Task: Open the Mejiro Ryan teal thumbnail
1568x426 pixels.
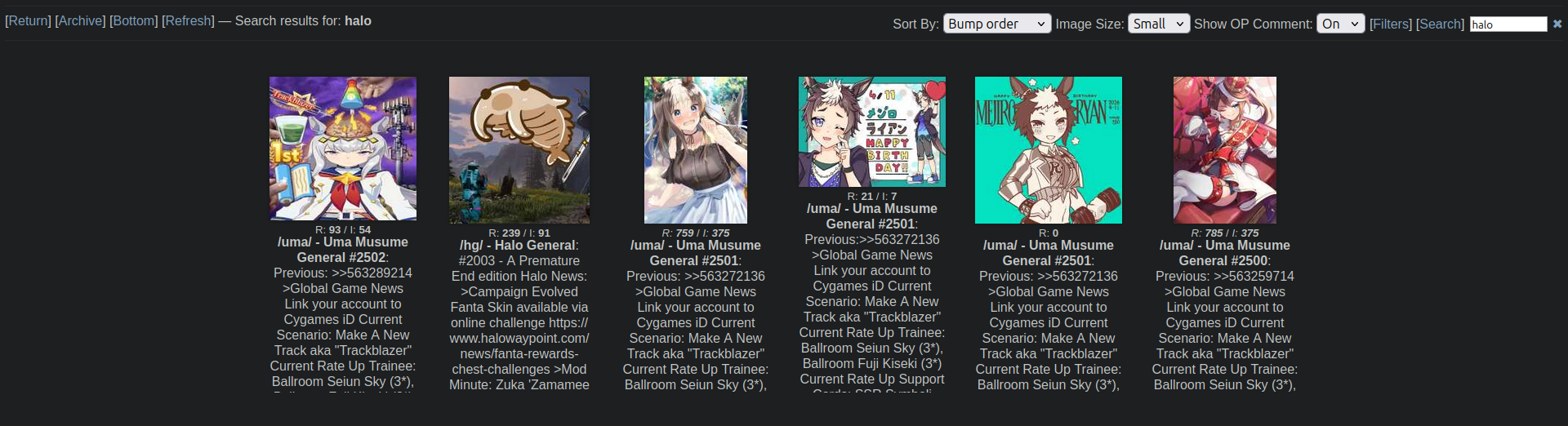Action: pyautogui.click(x=1049, y=150)
